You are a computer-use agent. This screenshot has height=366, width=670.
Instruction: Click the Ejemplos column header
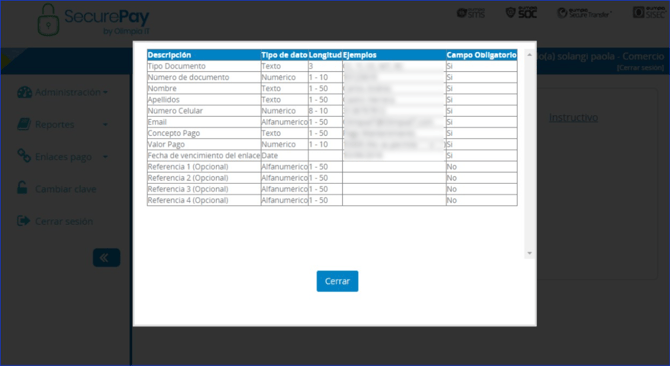[x=394, y=55]
